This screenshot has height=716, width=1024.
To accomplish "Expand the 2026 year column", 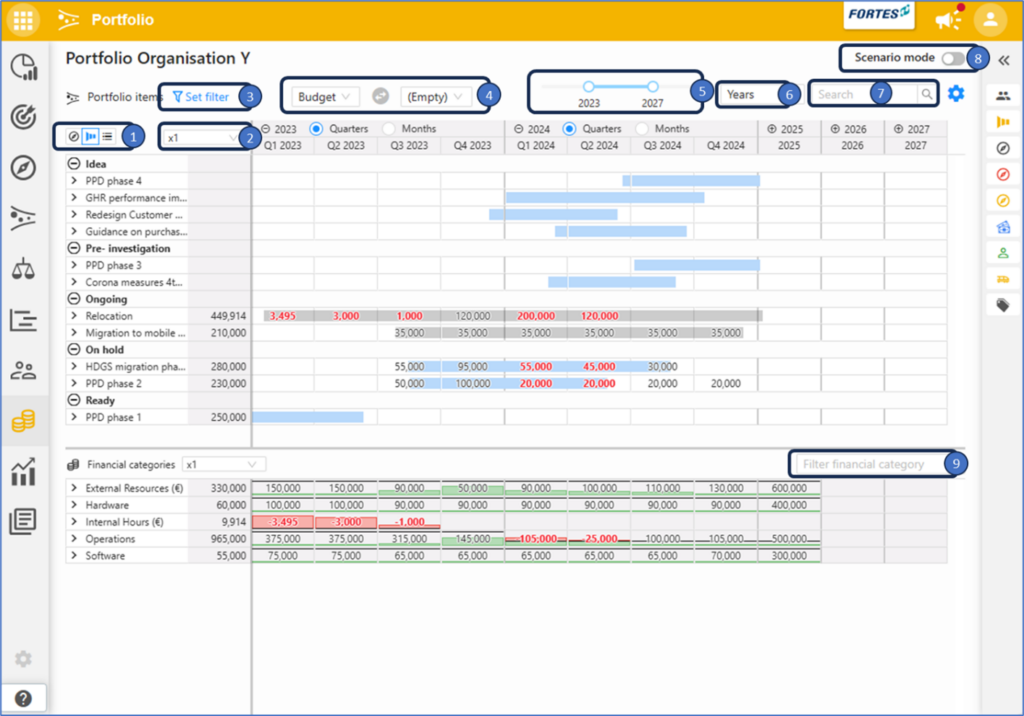I will click(x=835, y=129).
